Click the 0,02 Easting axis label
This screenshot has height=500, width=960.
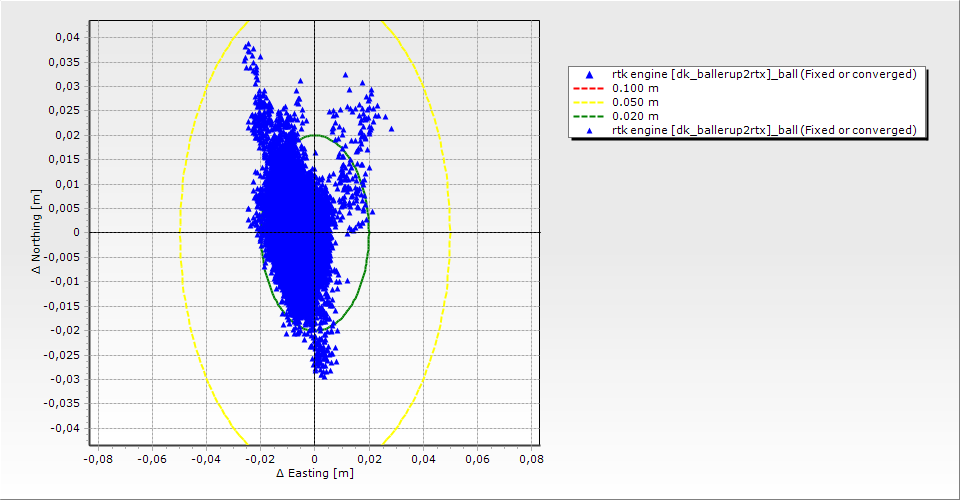(369, 459)
